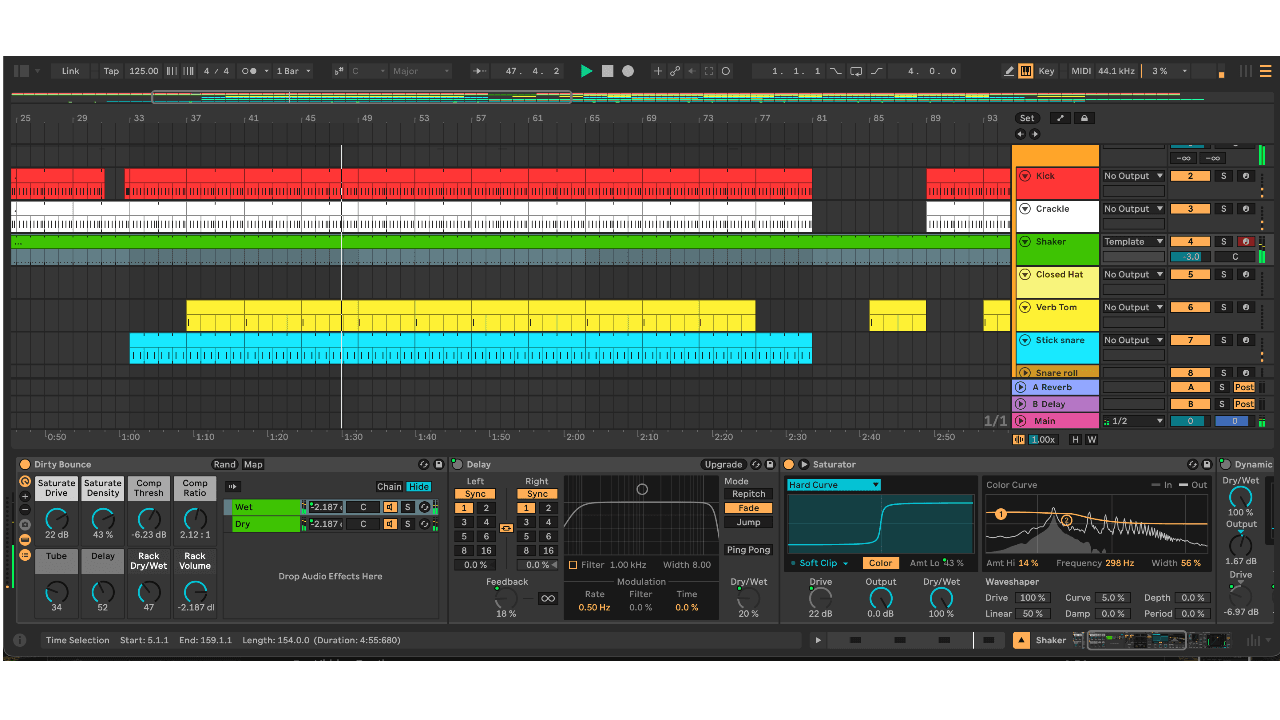Enter Key mapping mode
1280x720 pixels.
click(x=1046, y=71)
